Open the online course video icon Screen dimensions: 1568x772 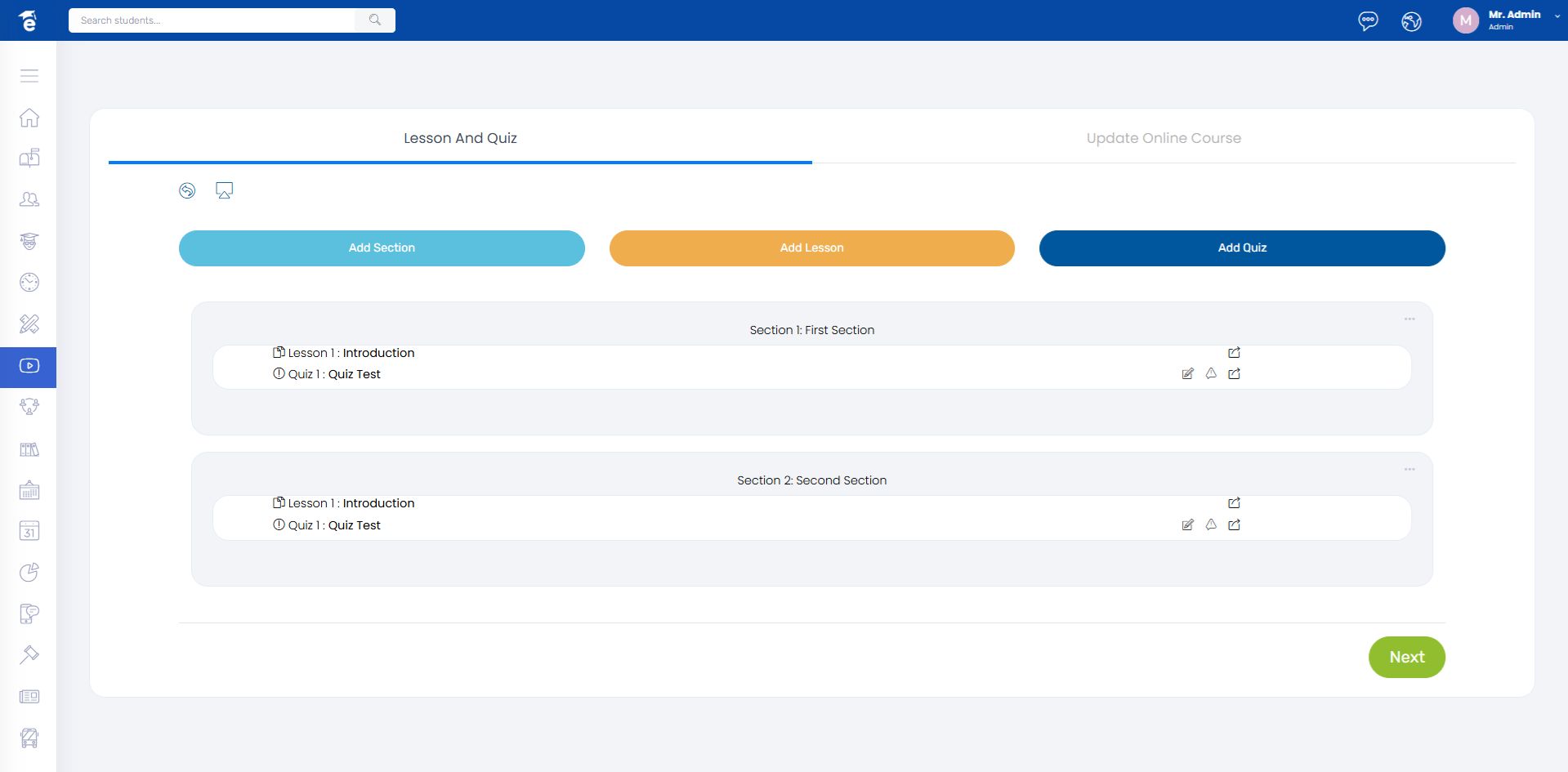29,366
